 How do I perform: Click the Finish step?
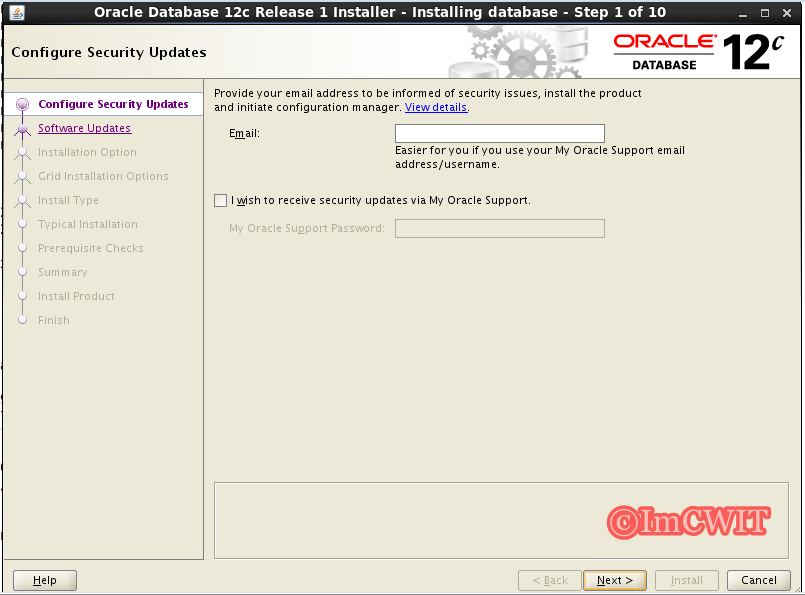(54, 320)
